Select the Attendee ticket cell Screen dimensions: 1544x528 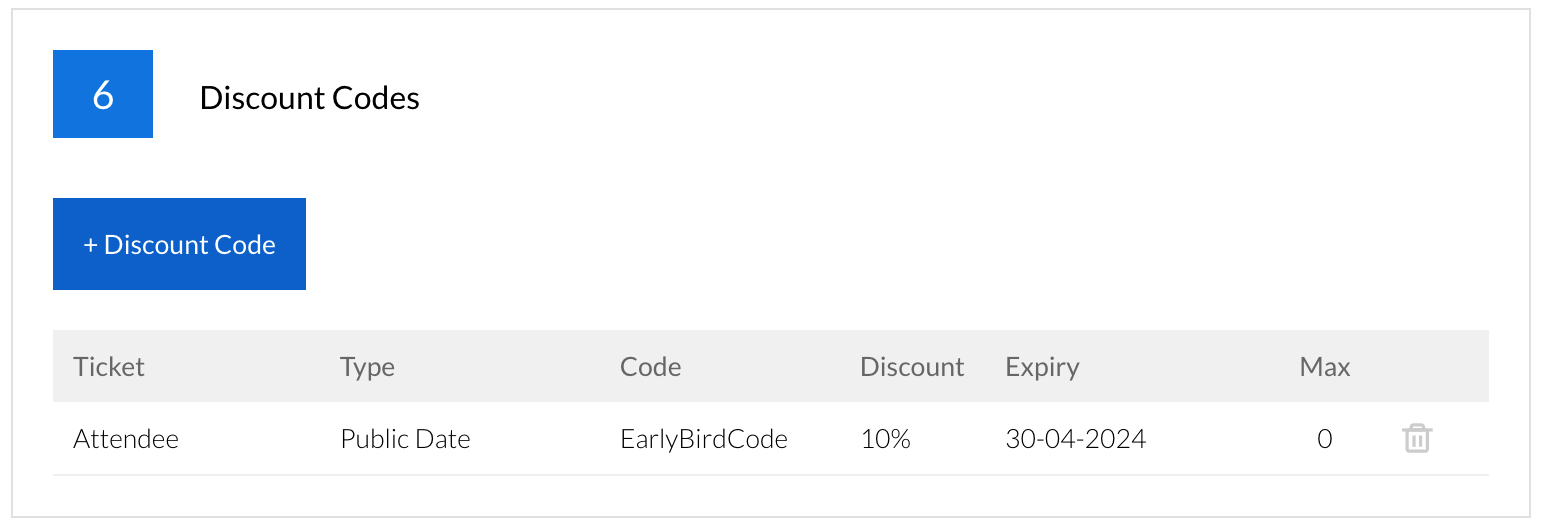pyautogui.click(x=126, y=439)
